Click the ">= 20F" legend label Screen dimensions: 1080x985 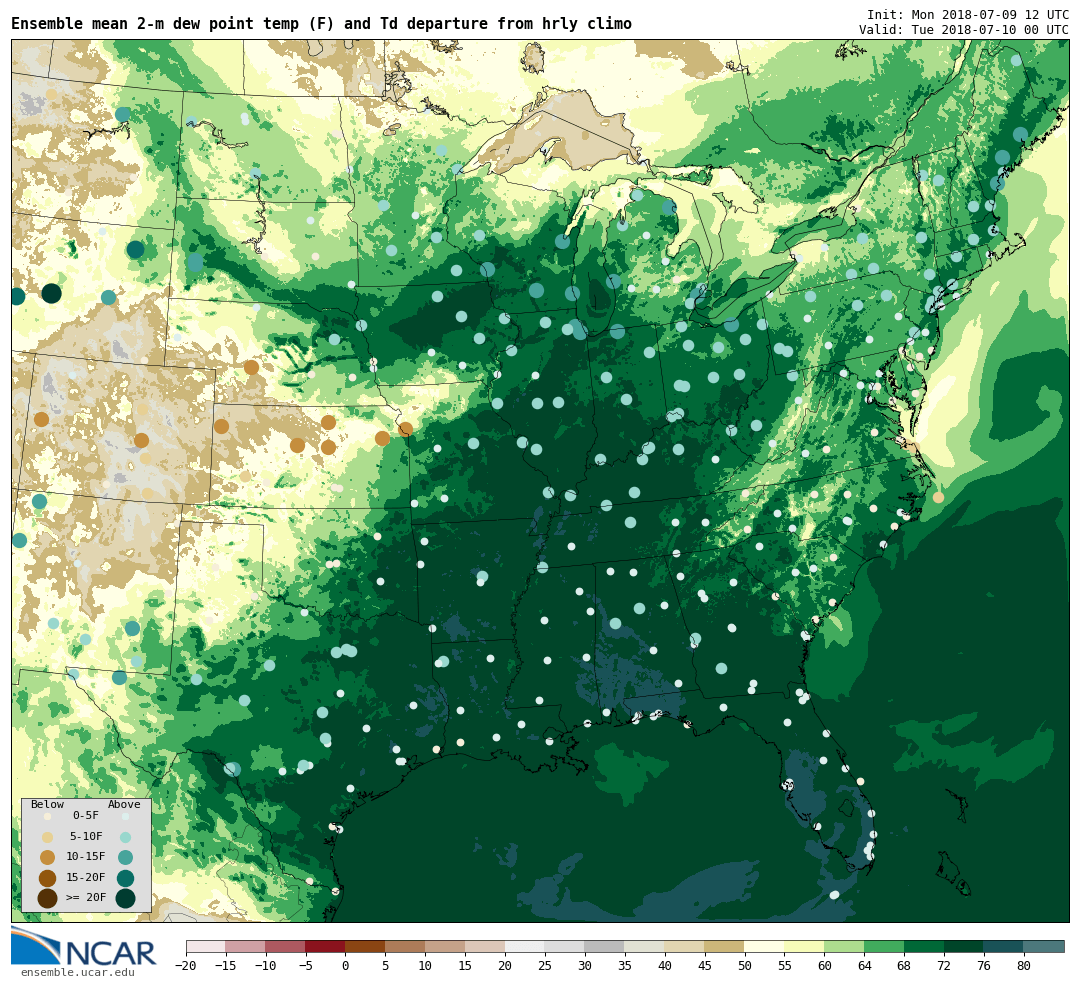click(x=86, y=897)
